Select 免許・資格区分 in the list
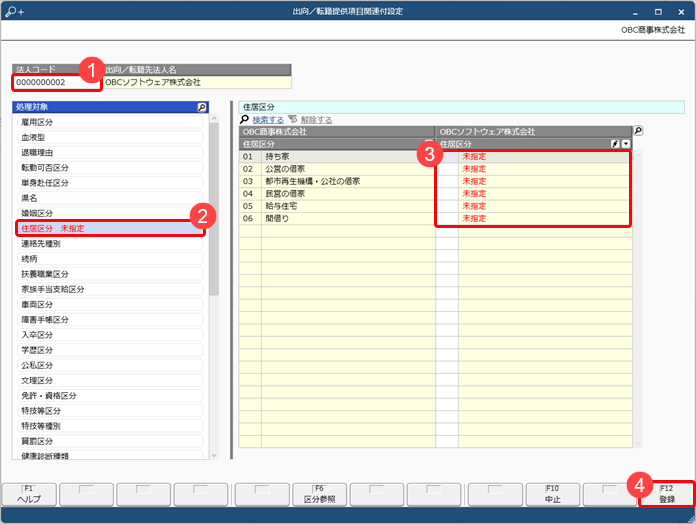 point(110,395)
